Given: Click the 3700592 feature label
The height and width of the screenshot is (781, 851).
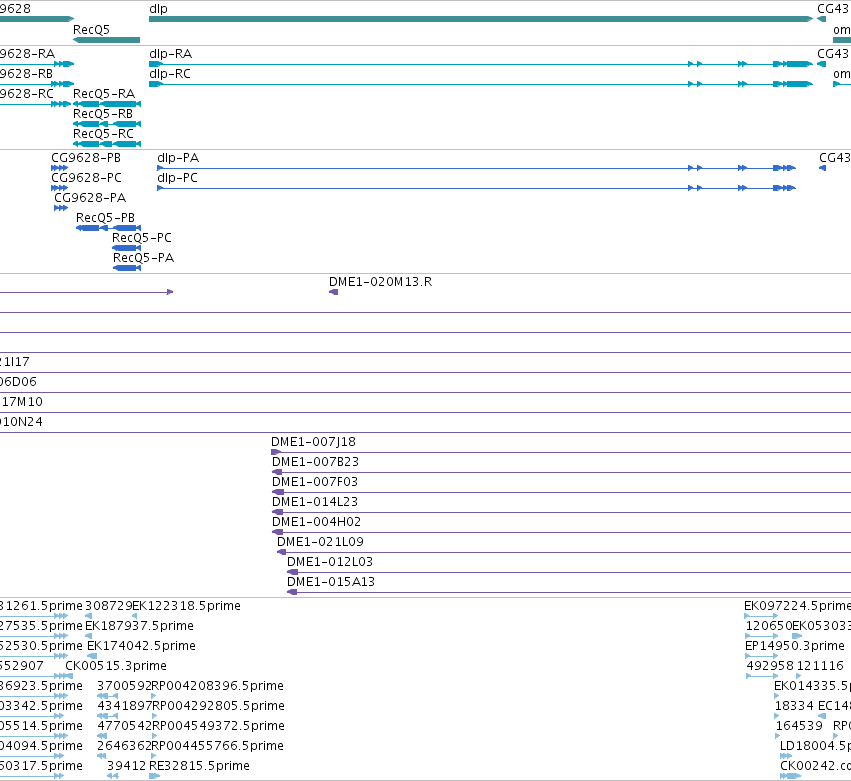Looking at the screenshot, I should coord(124,686).
